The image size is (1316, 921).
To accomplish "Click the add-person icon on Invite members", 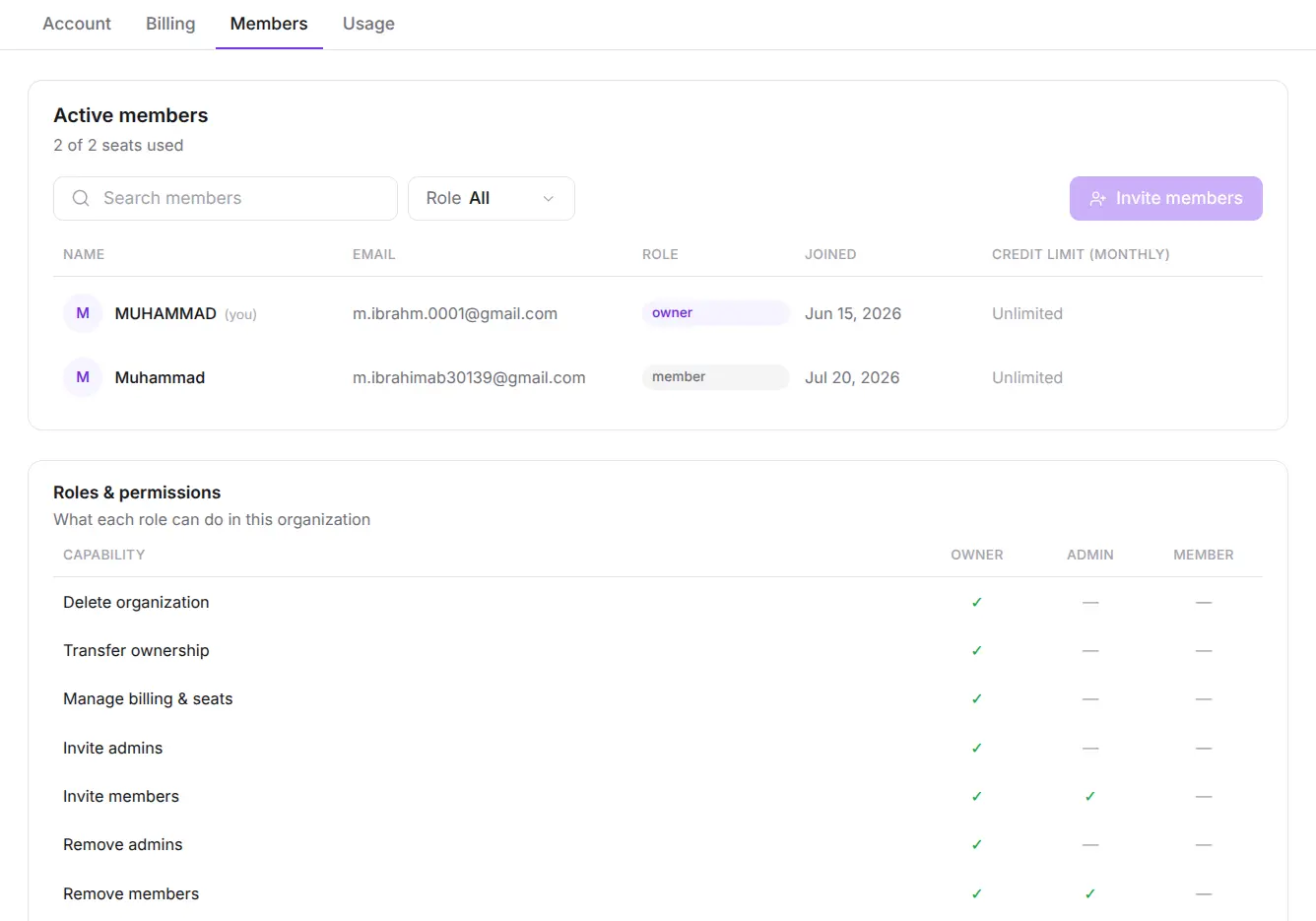I will point(1097,199).
